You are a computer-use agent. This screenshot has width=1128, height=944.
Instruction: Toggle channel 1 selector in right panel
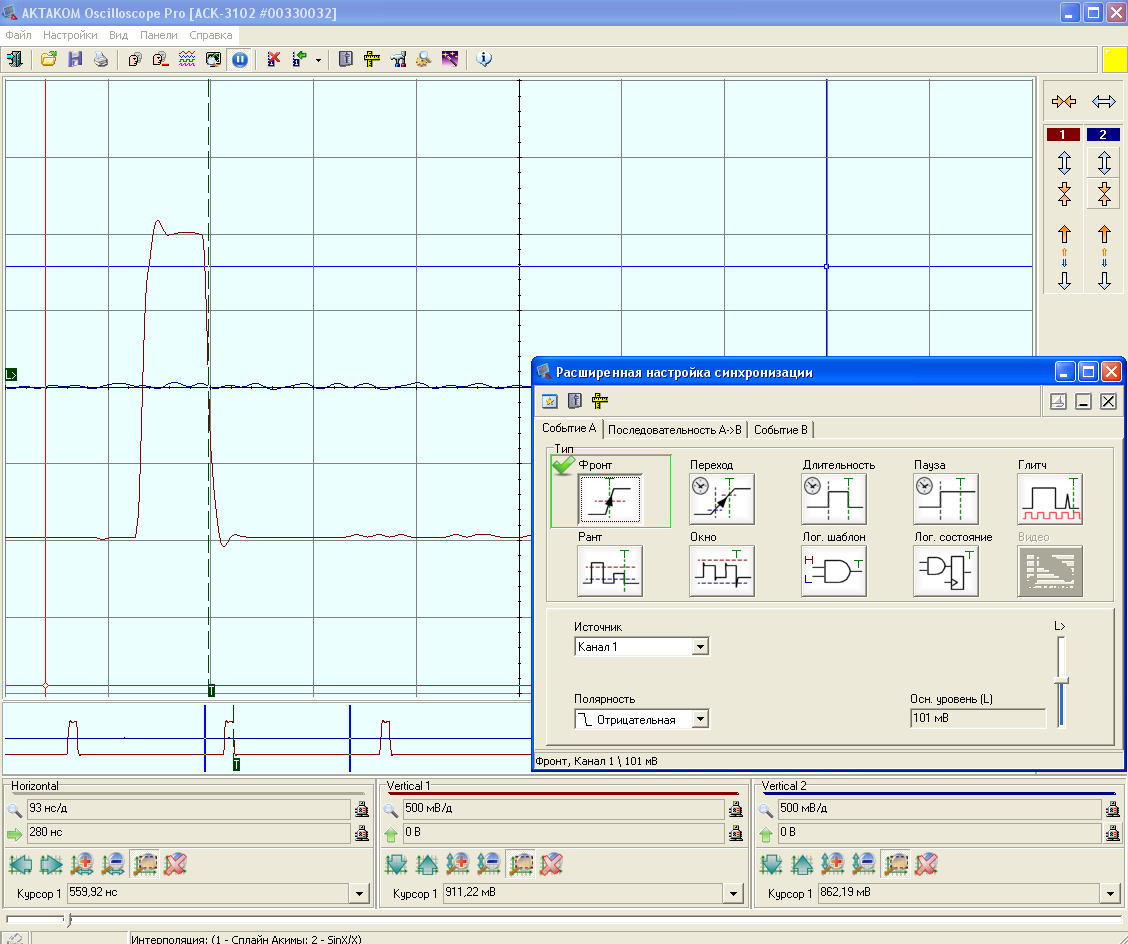tap(1063, 134)
